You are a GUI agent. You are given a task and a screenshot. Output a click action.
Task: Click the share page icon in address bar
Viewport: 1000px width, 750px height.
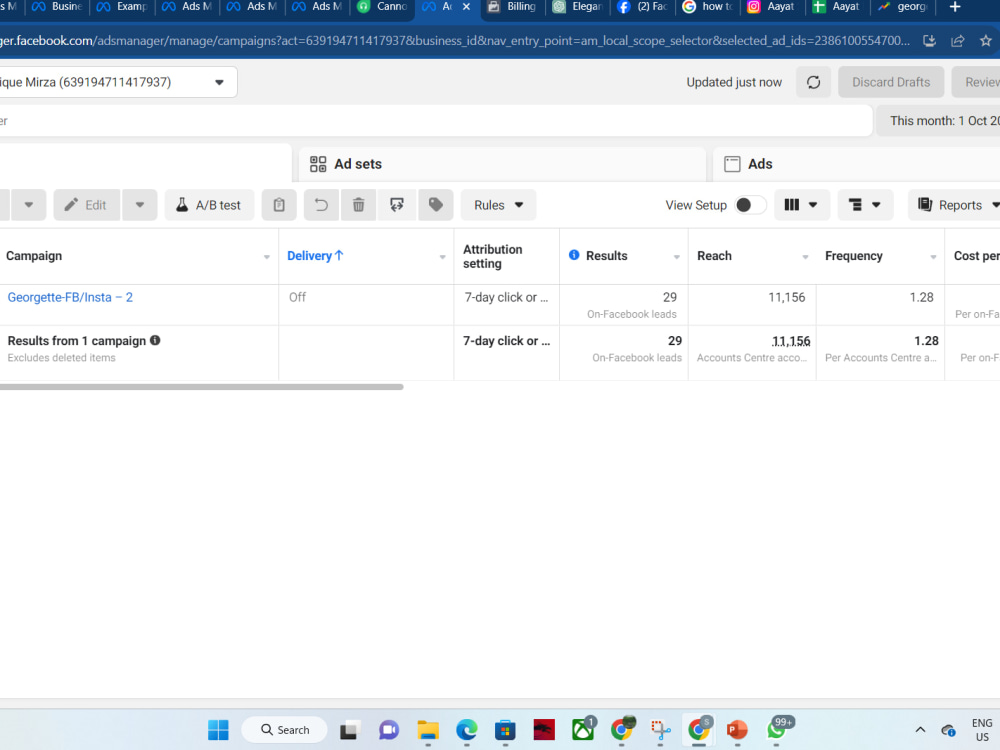(958, 41)
